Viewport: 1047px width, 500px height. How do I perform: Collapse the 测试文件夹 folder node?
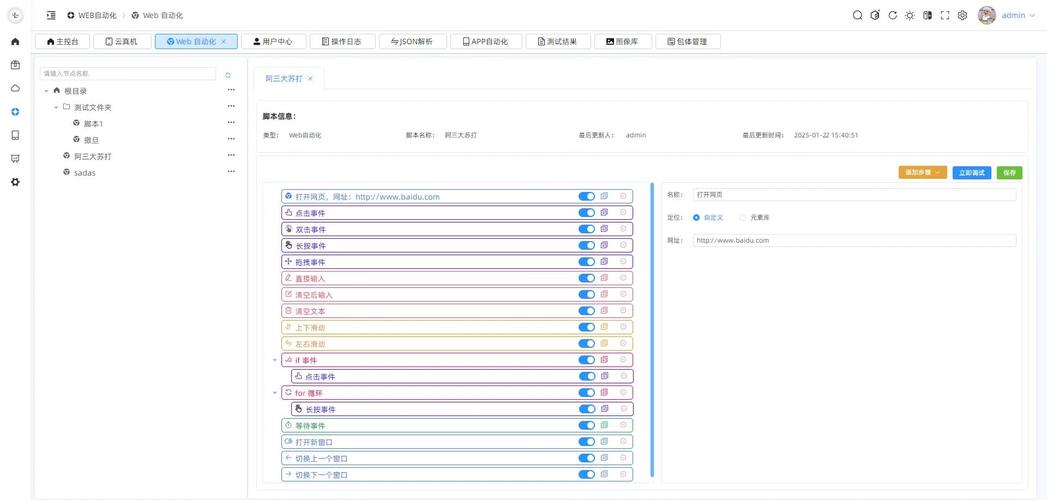click(56, 107)
